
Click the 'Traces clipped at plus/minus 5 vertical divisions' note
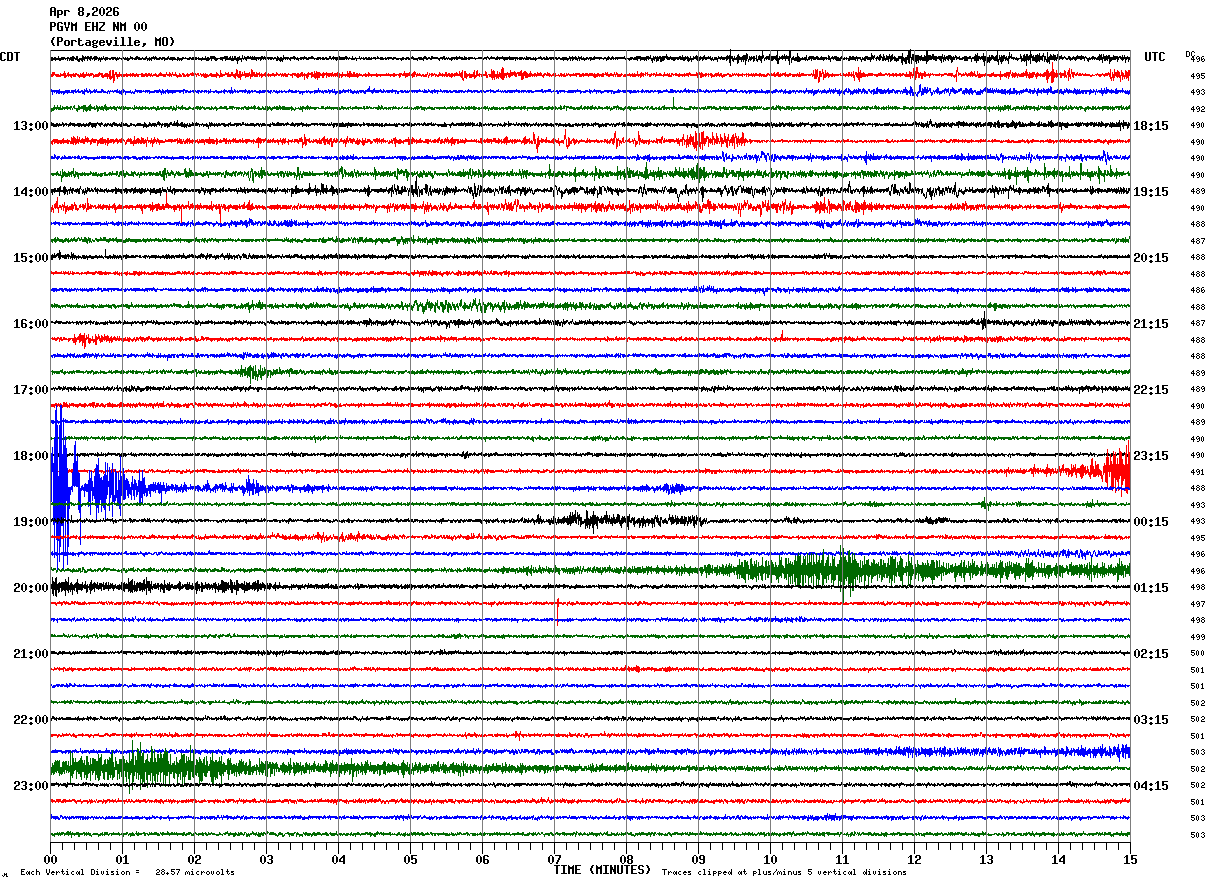point(784,873)
